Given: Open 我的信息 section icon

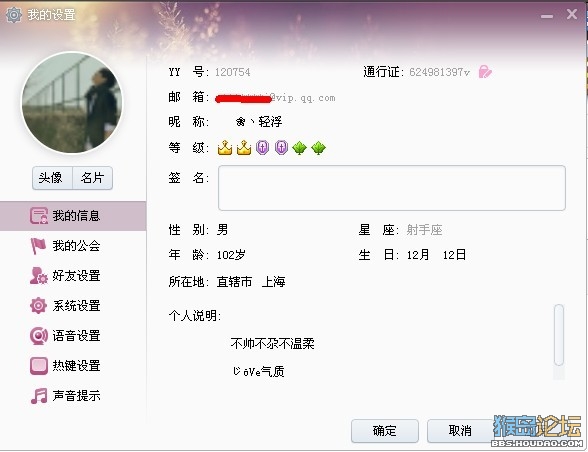Looking at the screenshot, I should click(x=39, y=216).
